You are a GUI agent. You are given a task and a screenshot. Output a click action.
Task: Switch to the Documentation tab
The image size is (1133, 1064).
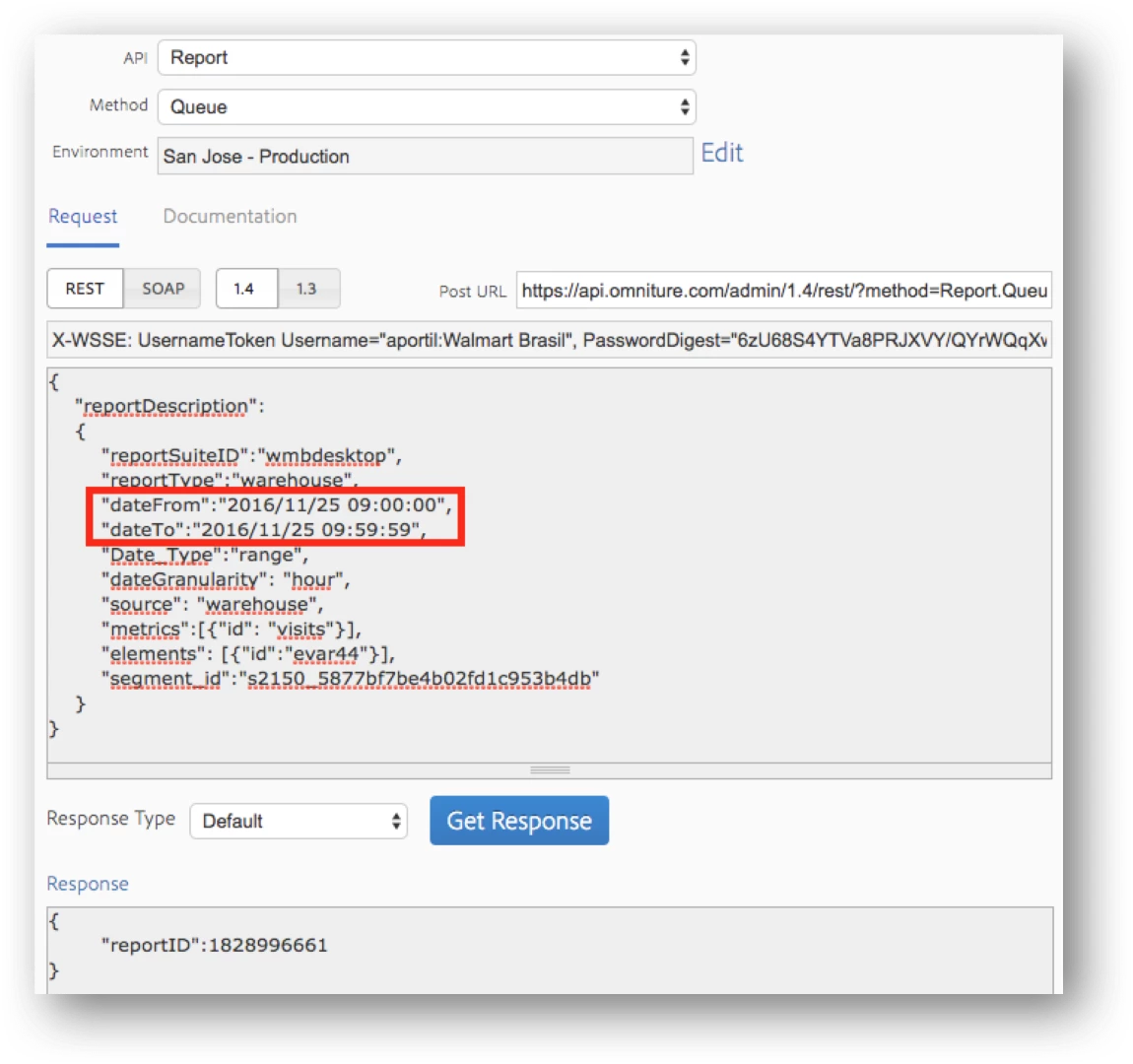(230, 217)
